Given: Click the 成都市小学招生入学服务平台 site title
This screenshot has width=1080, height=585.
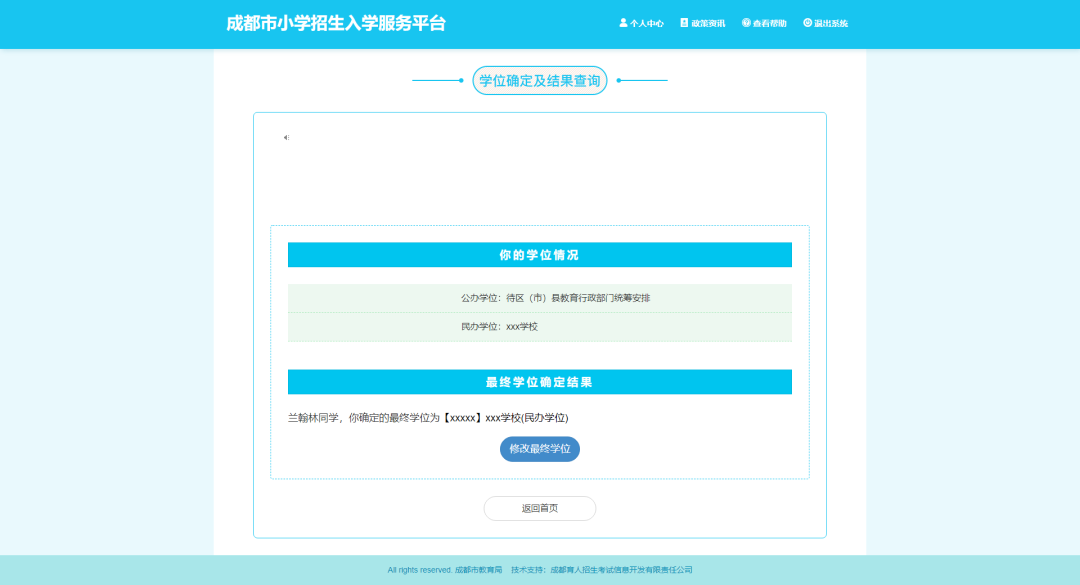Looking at the screenshot, I should 336,23.
